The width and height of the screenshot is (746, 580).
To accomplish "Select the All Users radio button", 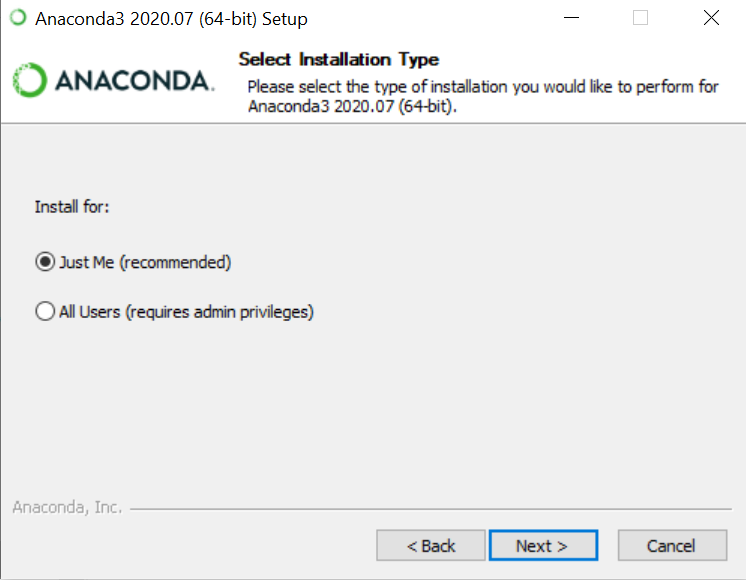I will [x=45, y=311].
